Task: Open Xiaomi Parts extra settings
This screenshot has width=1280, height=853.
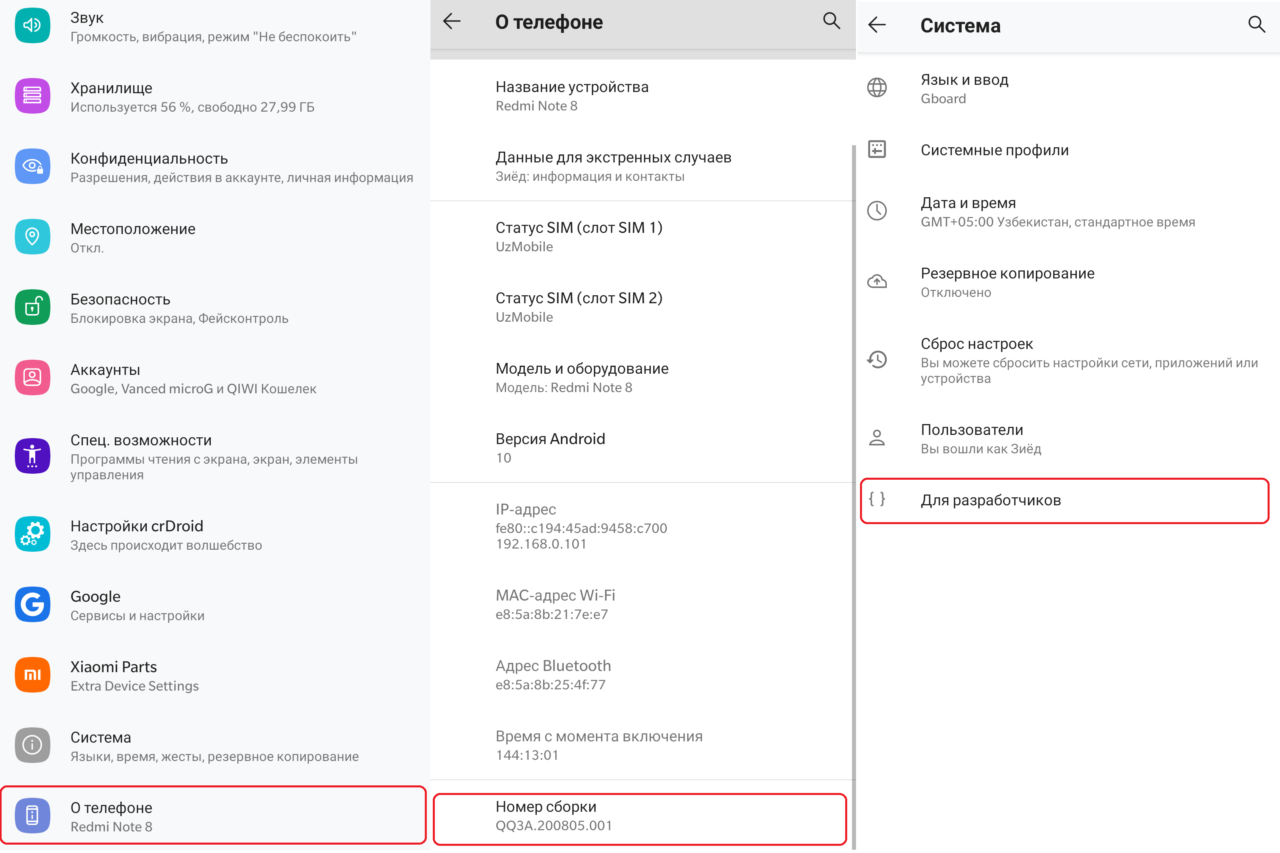Action: click(x=215, y=675)
